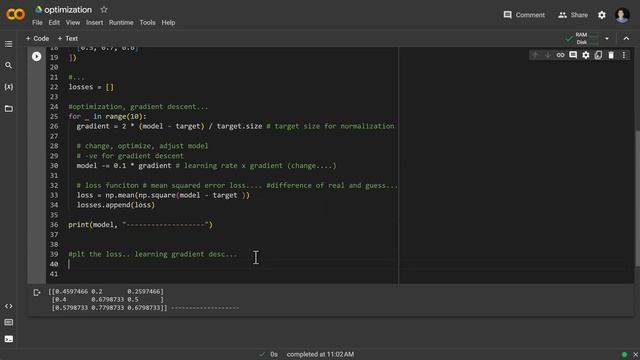Click 'completed at 11:02 AM' status text
Screen dimensions: 640x360
(320, 354)
